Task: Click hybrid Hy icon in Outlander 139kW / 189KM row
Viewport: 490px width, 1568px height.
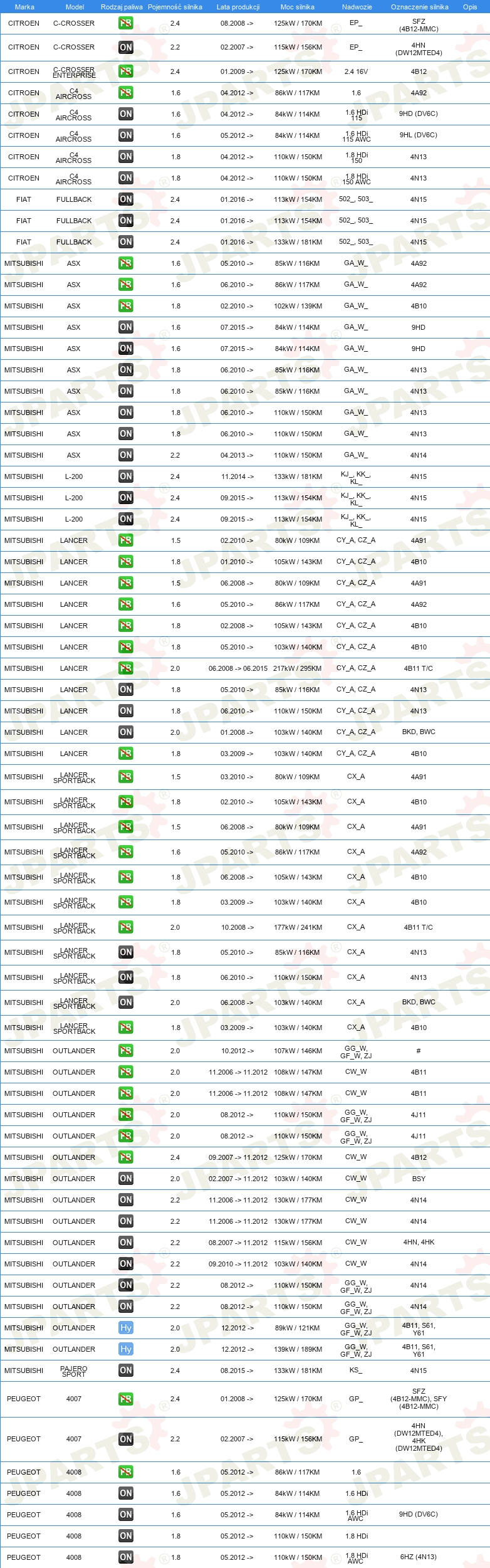Action: (126, 1349)
